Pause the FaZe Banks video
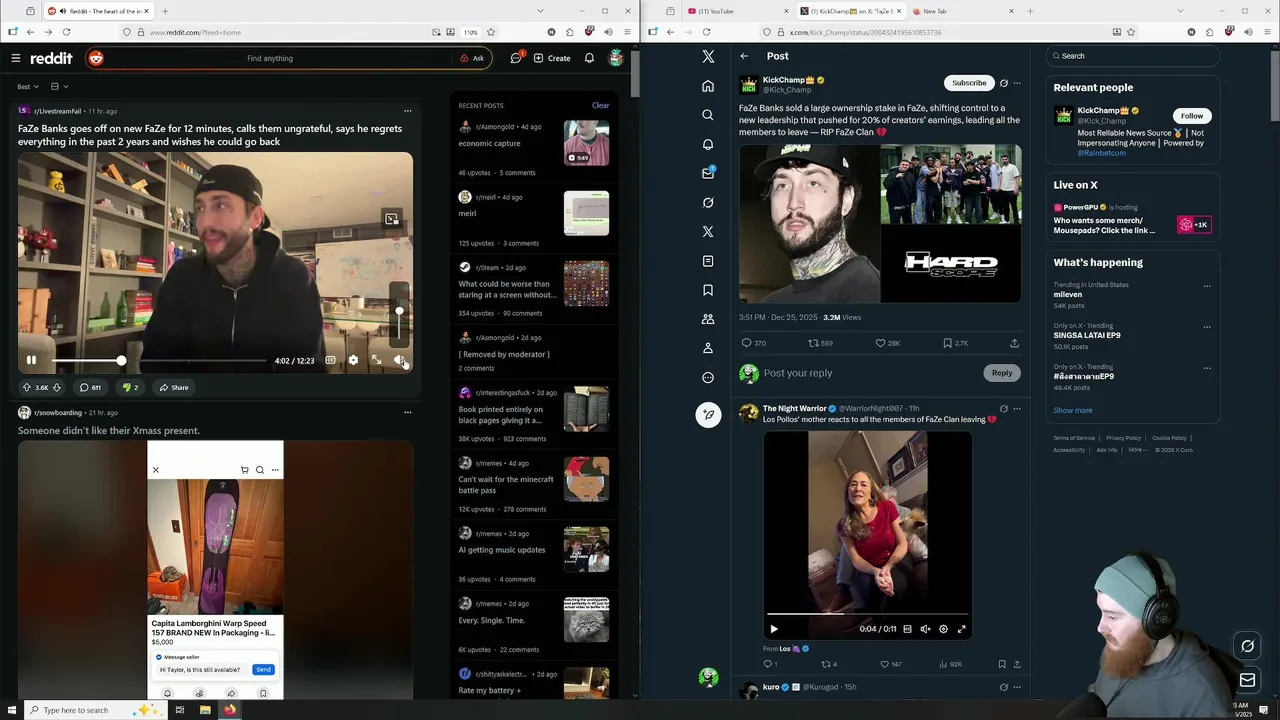This screenshot has width=1280, height=720. [x=31, y=360]
